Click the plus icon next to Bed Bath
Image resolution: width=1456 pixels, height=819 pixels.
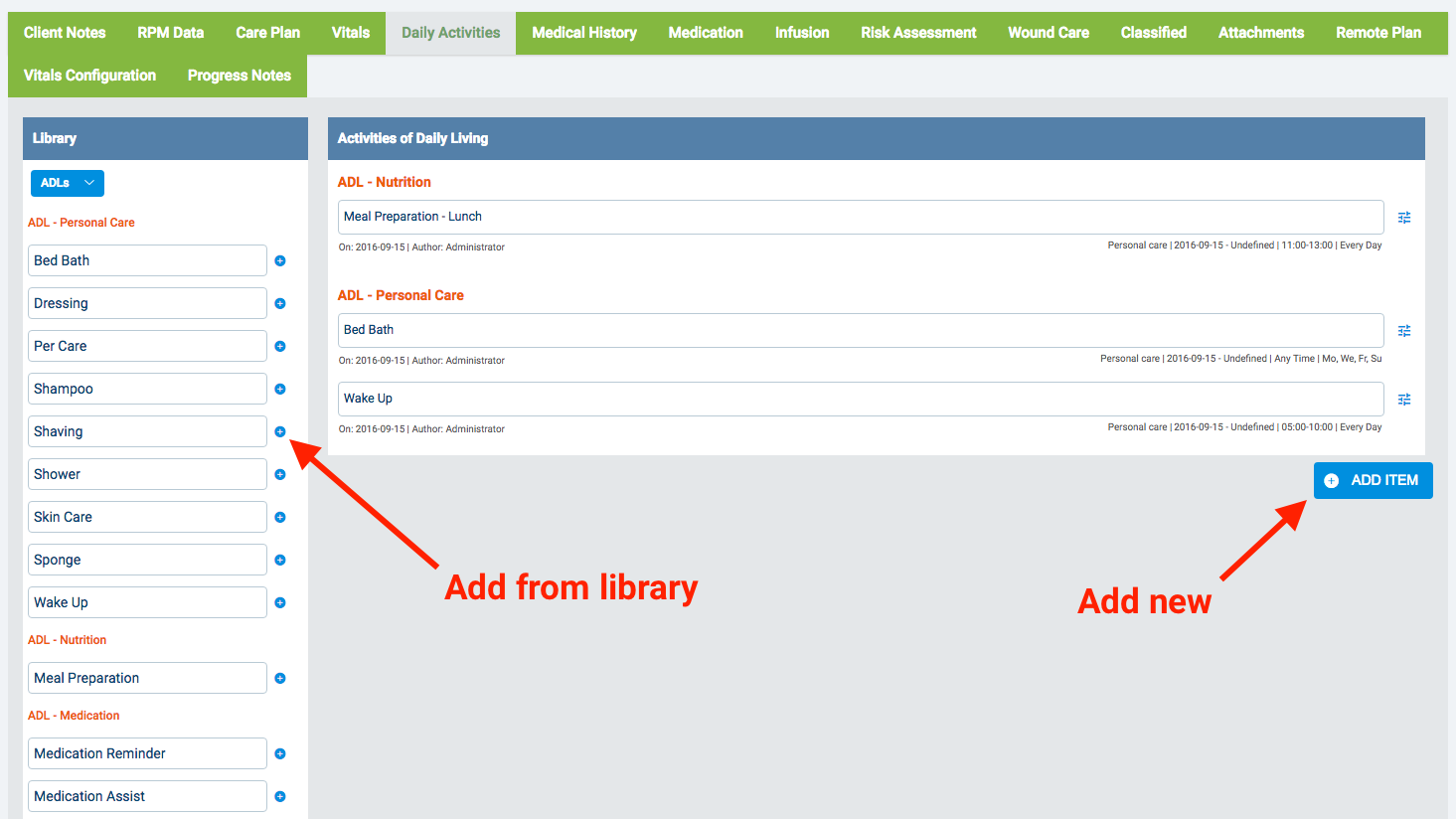pyautogui.click(x=280, y=261)
